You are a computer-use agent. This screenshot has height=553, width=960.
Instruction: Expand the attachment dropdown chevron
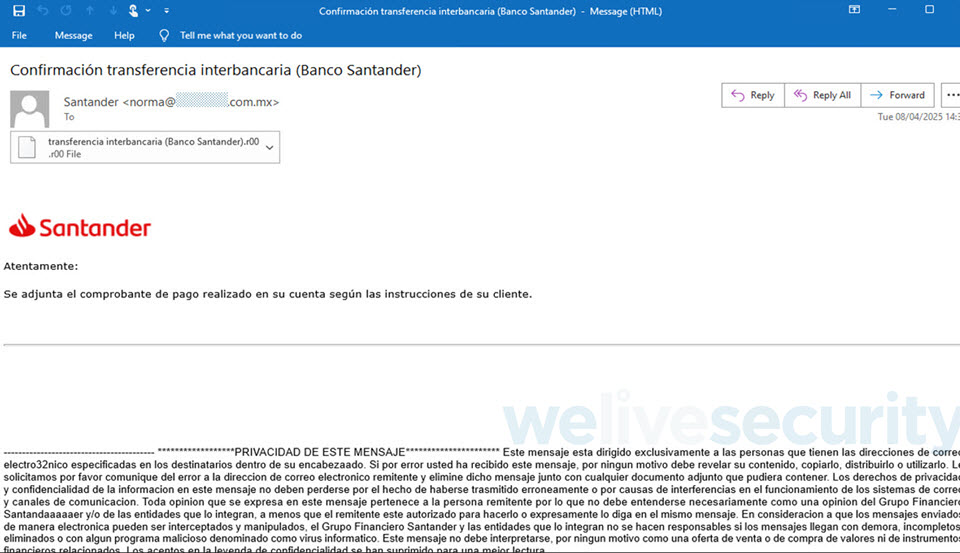(x=269, y=148)
